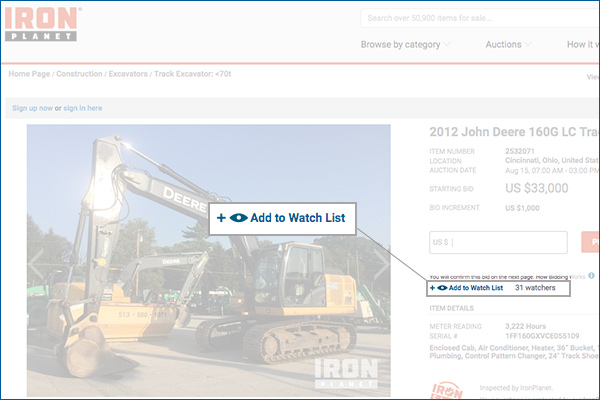Open the Browse by category dropdown

406,44
